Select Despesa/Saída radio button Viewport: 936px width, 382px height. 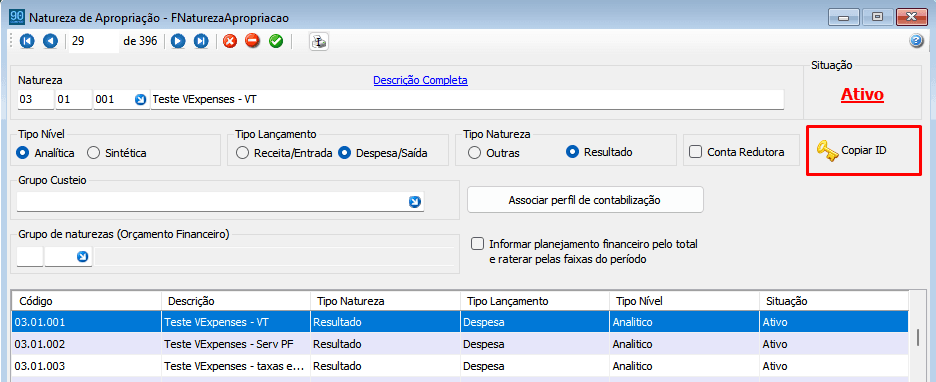[x=344, y=153]
